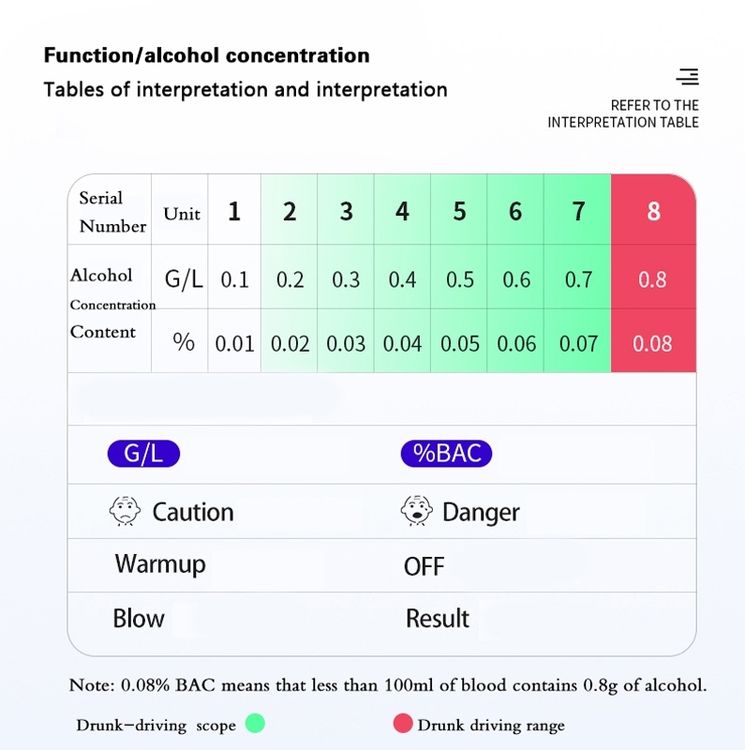Click the red drunk driving range dot
Image resolution: width=745 pixels, height=750 pixels.
click(403, 723)
